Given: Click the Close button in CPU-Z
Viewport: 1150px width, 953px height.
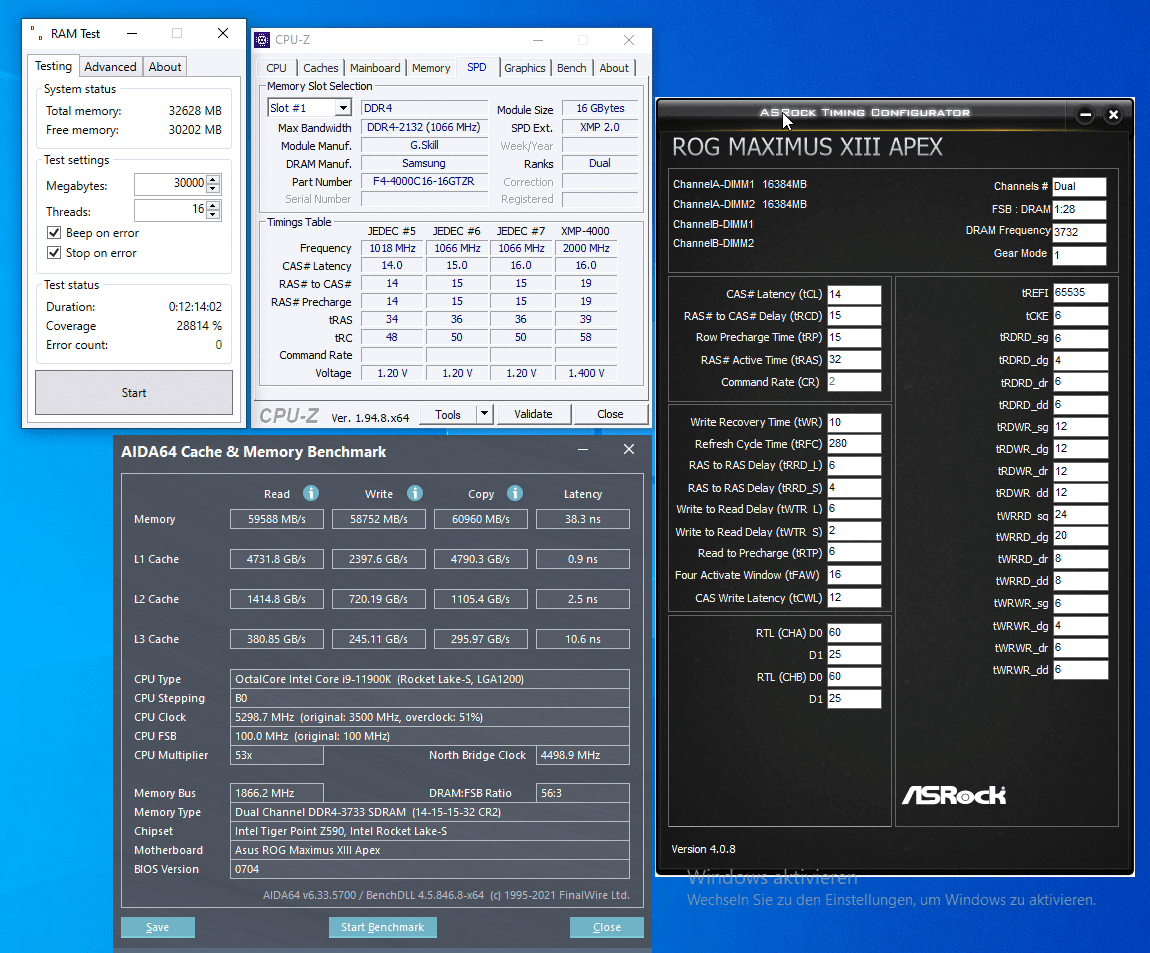Looking at the screenshot, I should (x=610, y=414).
